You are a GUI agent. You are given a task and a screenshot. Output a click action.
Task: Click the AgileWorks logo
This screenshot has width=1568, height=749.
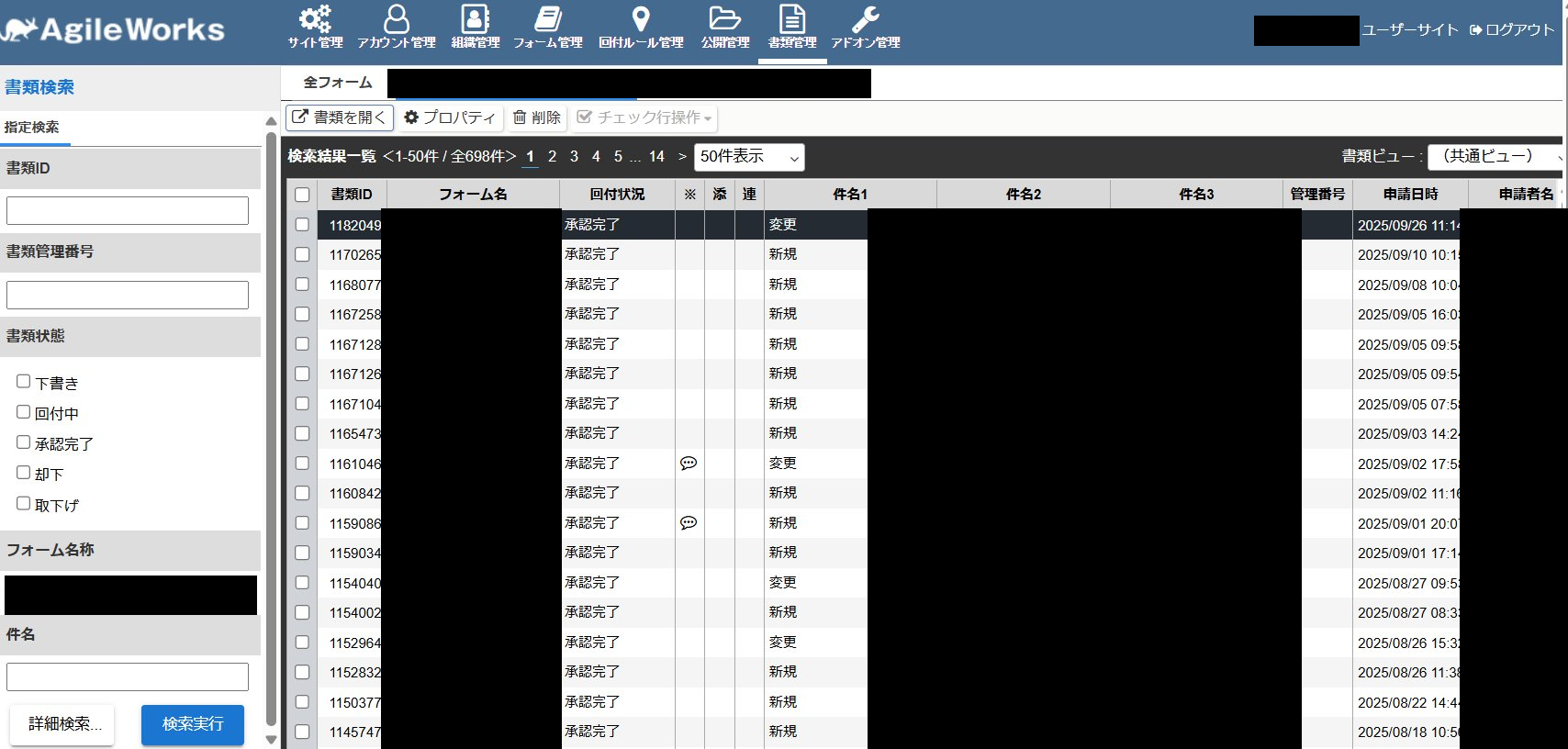tap(113, 29)
